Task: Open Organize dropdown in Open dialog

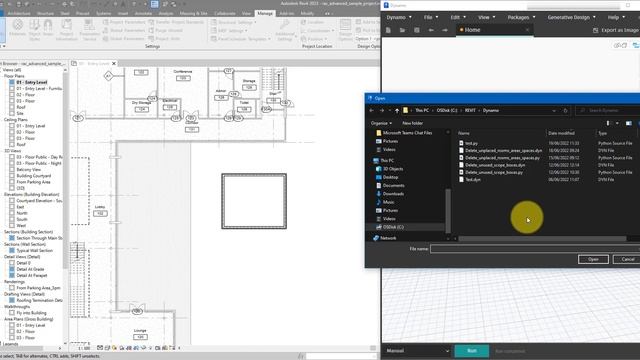Action: [x=381, y=123]
